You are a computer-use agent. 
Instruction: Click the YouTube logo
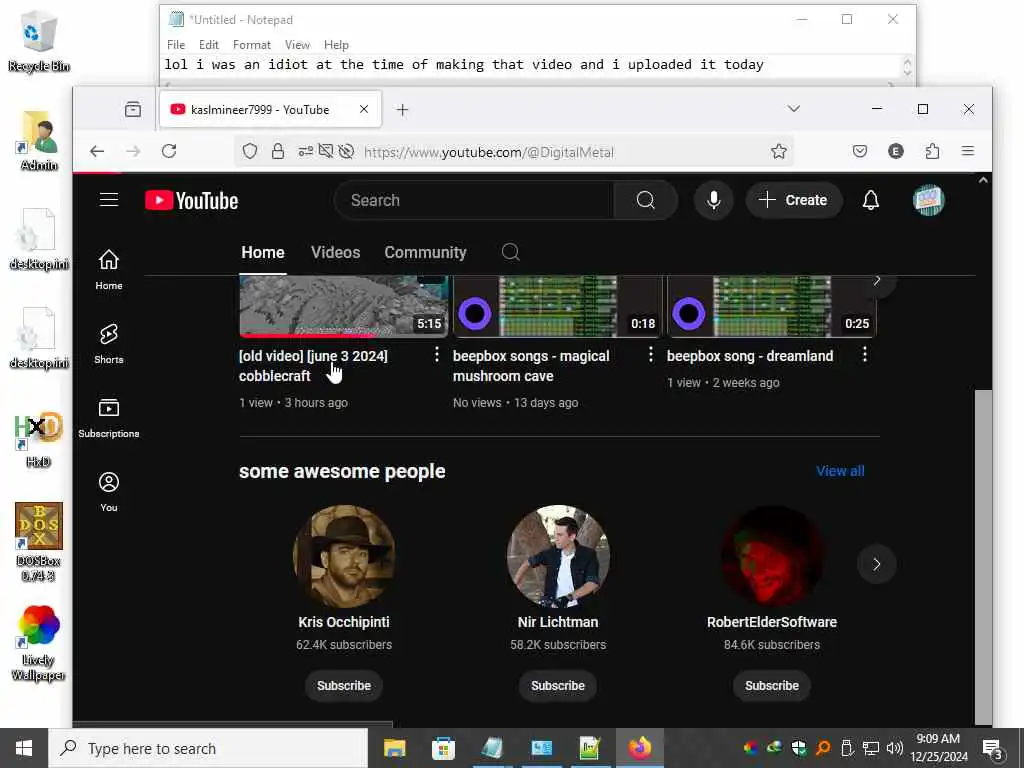pos(191,200)
